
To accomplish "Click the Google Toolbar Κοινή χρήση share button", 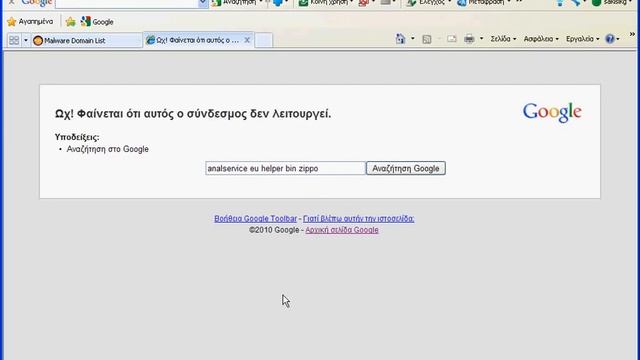I will (x=326, y=3).
